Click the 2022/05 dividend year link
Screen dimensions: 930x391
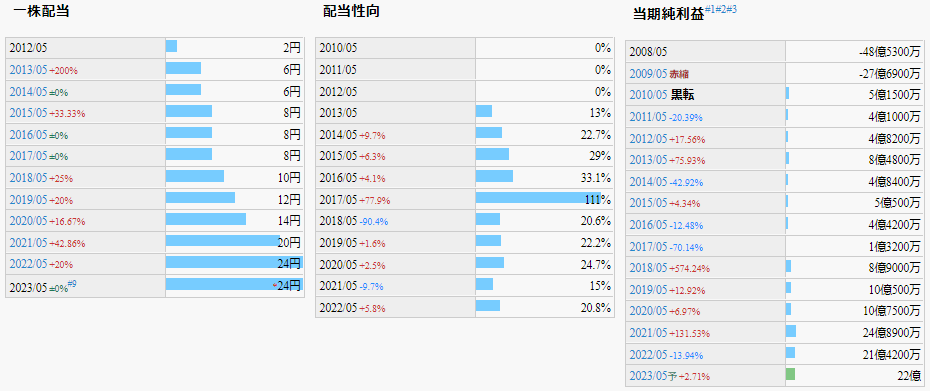tap(28, 264)
